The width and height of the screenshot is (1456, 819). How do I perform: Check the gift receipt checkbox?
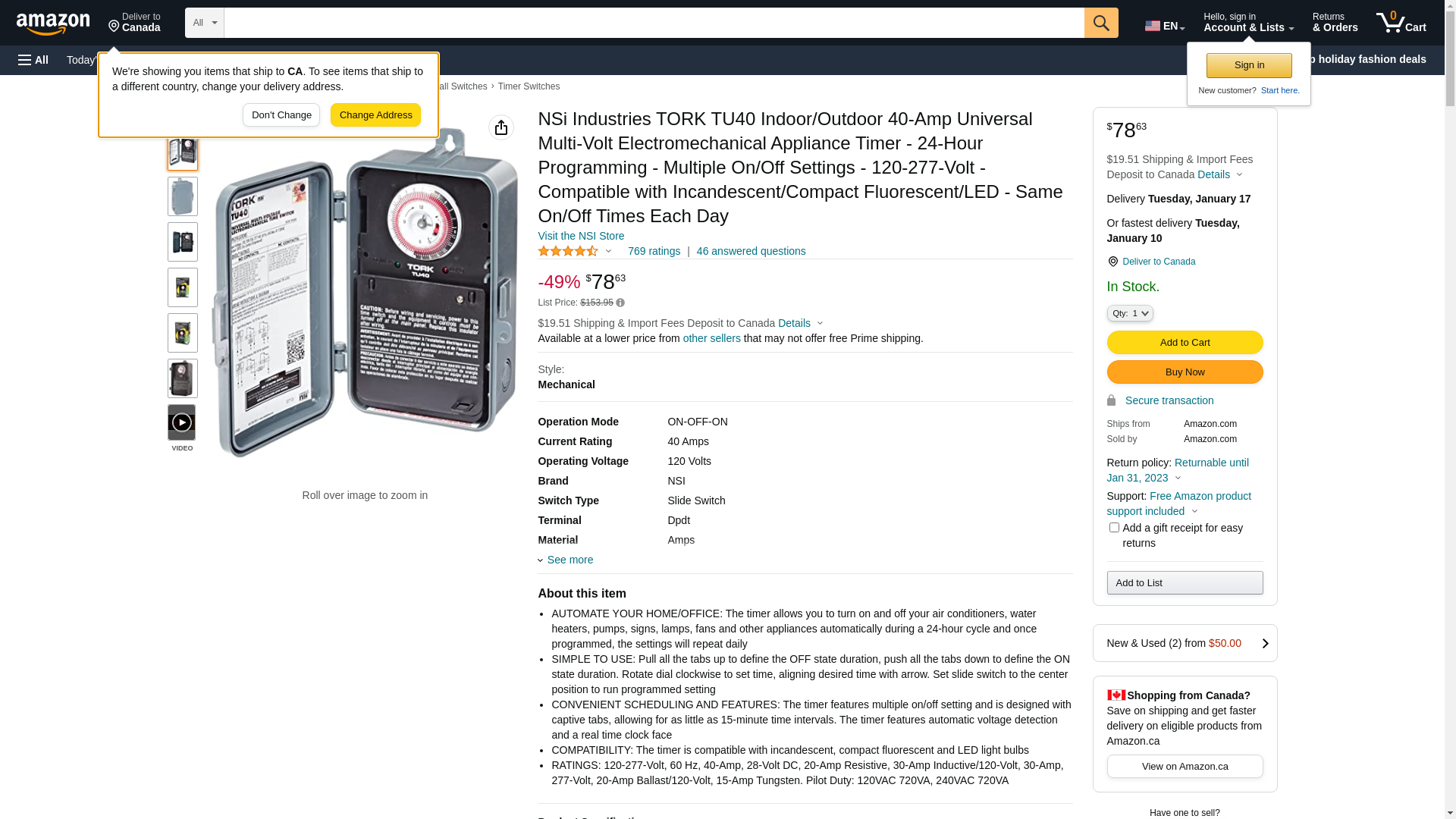coord(1114,528)
